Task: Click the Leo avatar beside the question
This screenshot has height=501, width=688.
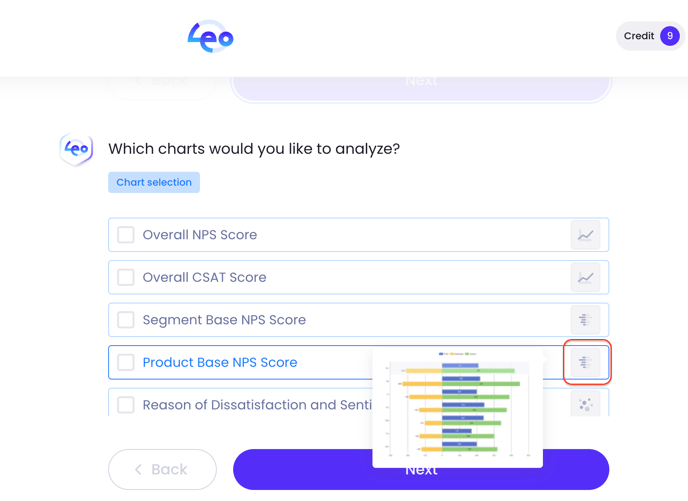Action: [x=76, y=149]
